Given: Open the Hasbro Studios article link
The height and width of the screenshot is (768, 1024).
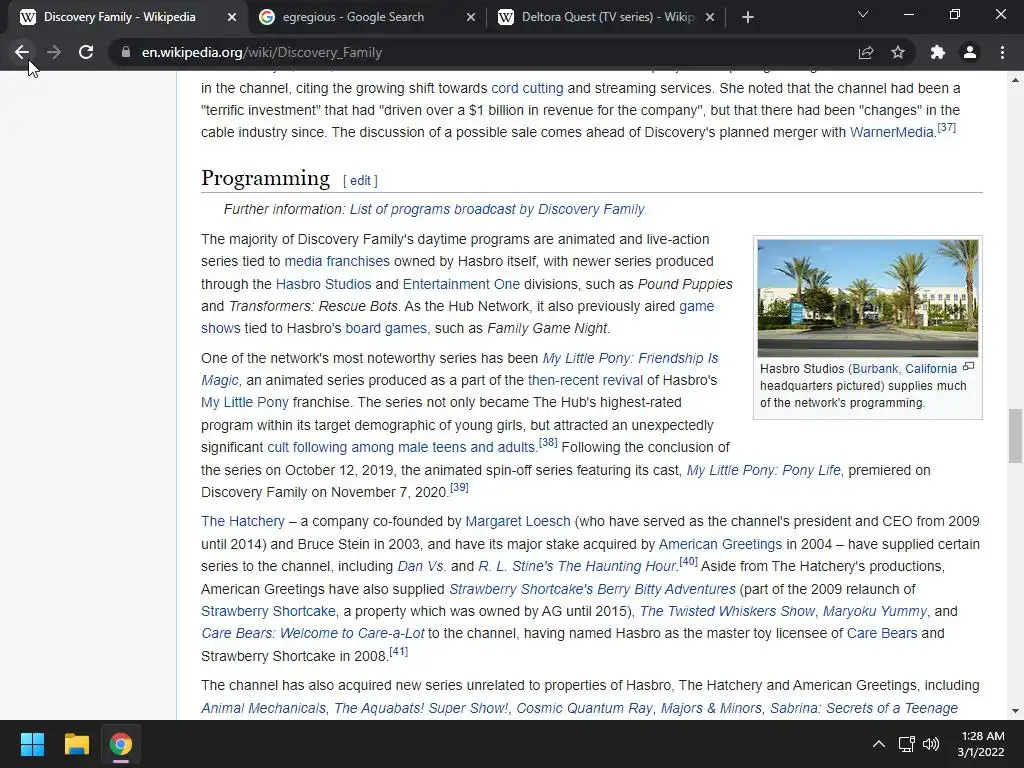Looking at the screenshot, I should click(323, 284).
